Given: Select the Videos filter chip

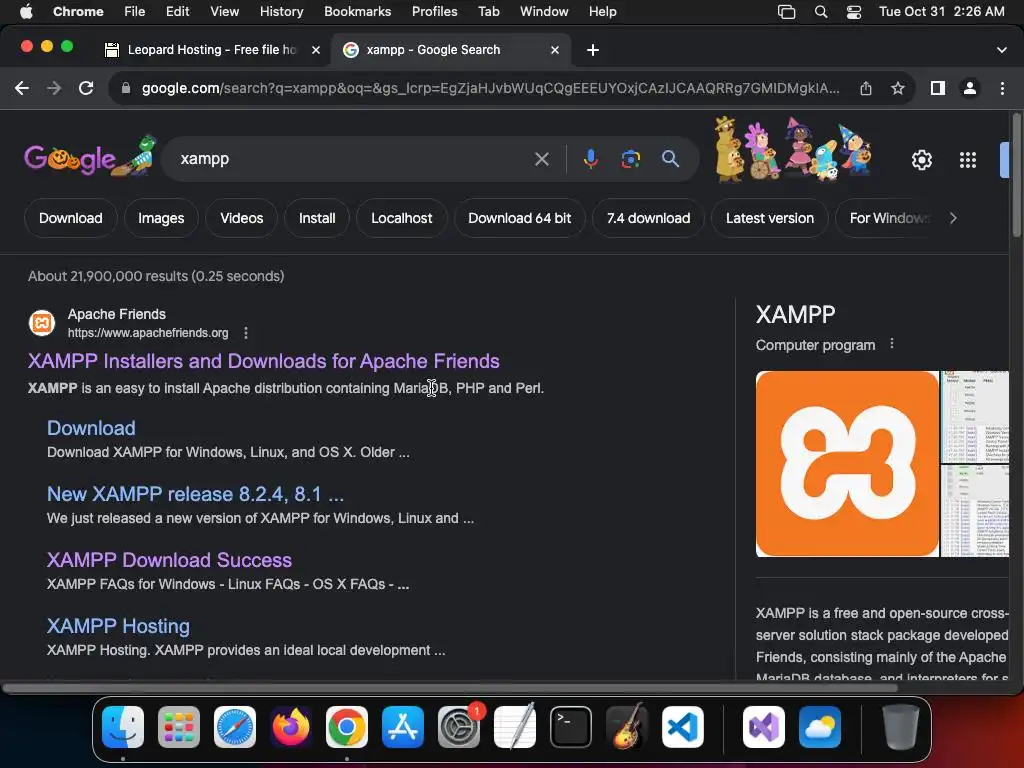Looking at the screenshot, I should point(242,218).
